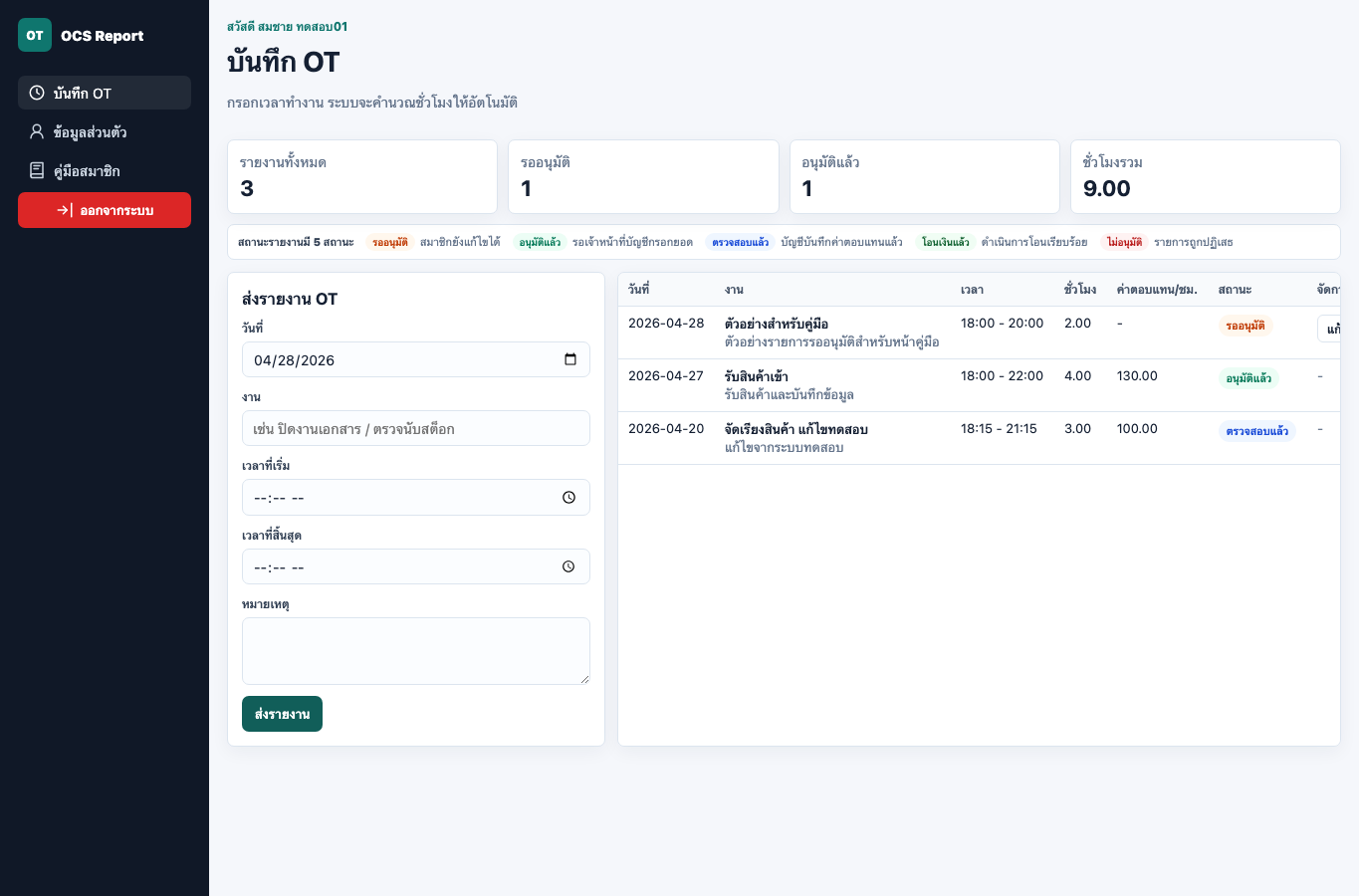Focus the งาน task name input field

[416, 428]
